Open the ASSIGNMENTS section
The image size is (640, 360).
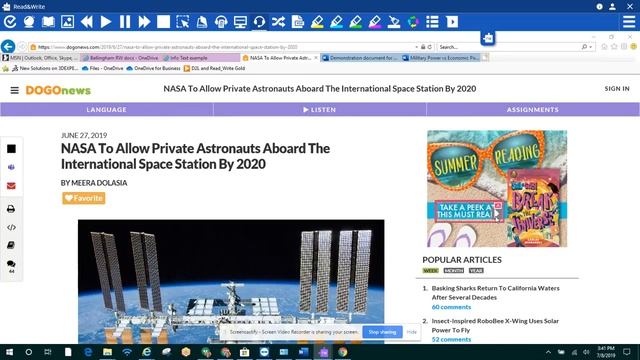[533, 109]
